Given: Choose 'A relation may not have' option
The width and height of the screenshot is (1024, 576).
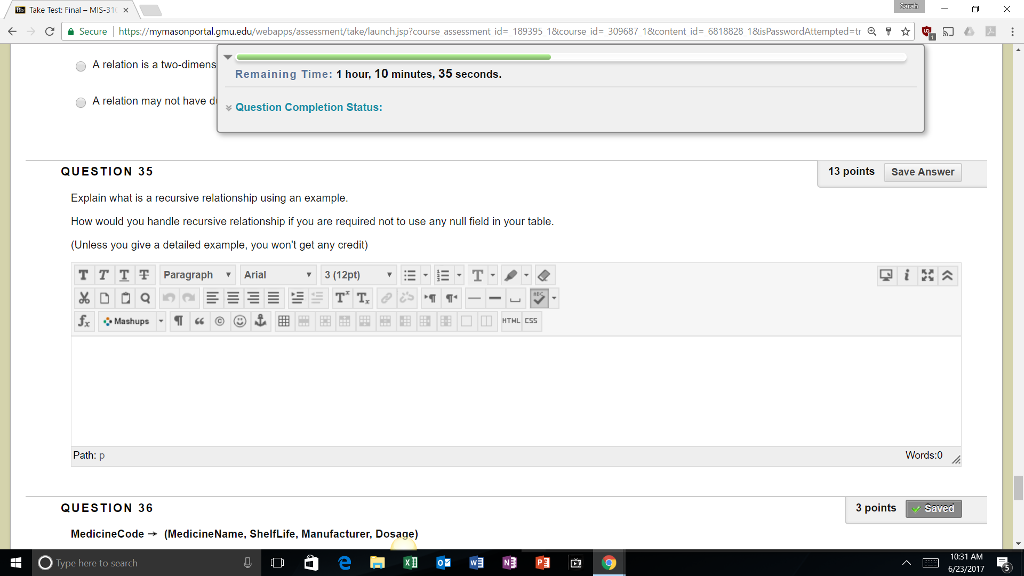Looking at the screenshot, I should click(80, 102).
